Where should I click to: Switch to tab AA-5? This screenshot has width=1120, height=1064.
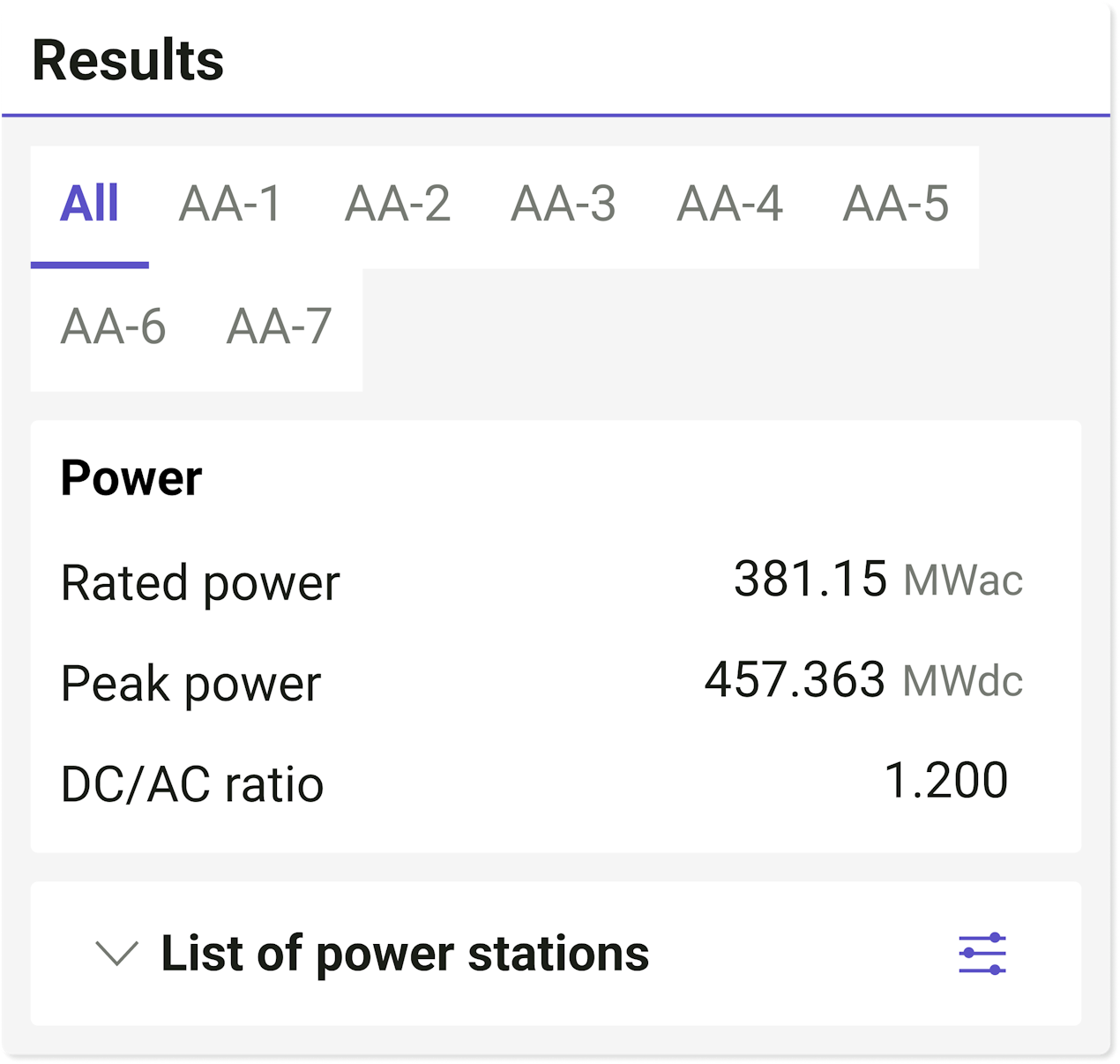pos(896,206)
